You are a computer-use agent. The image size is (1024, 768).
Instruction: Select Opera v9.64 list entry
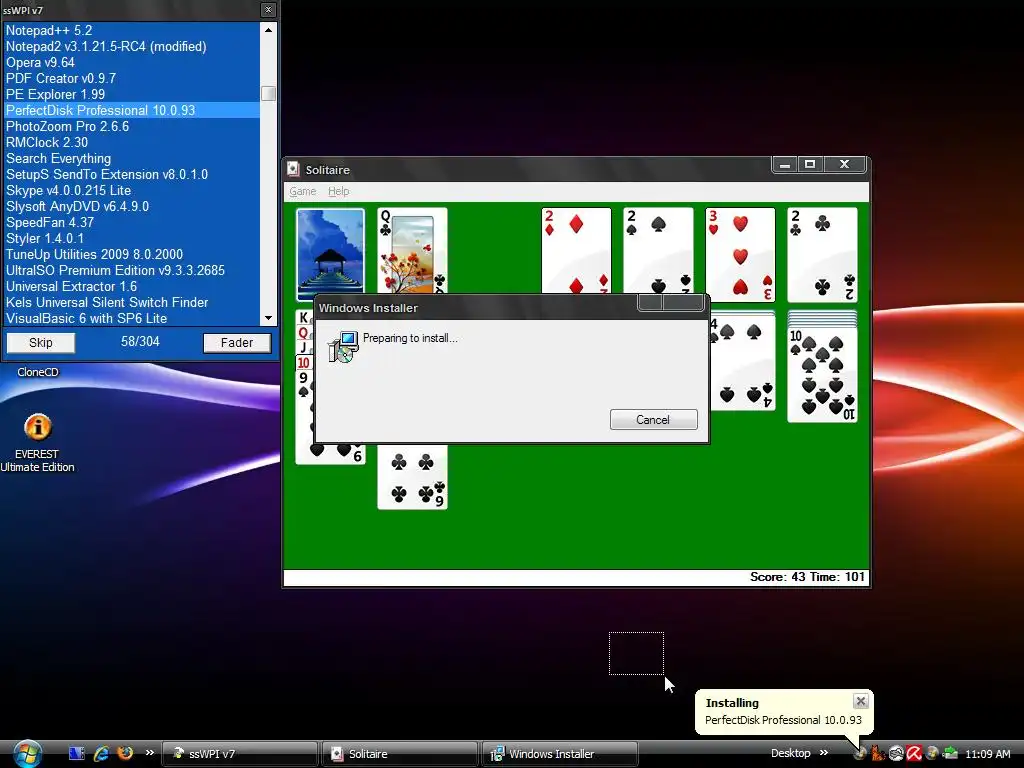(132, 62)
